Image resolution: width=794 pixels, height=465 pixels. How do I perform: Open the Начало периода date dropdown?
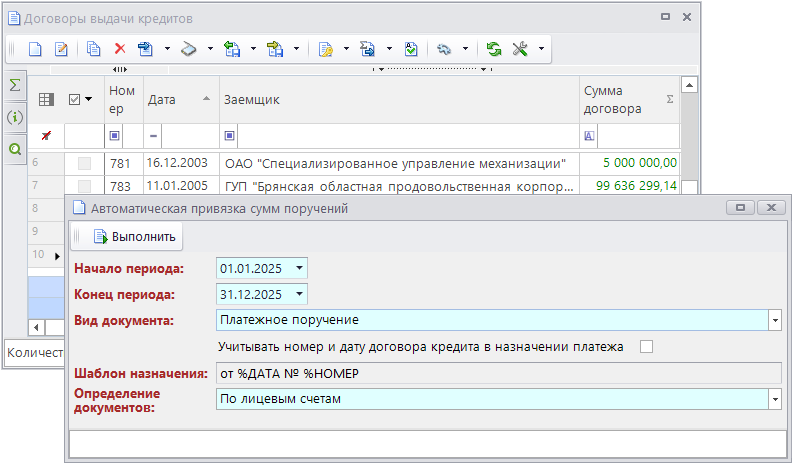(299, 268)
